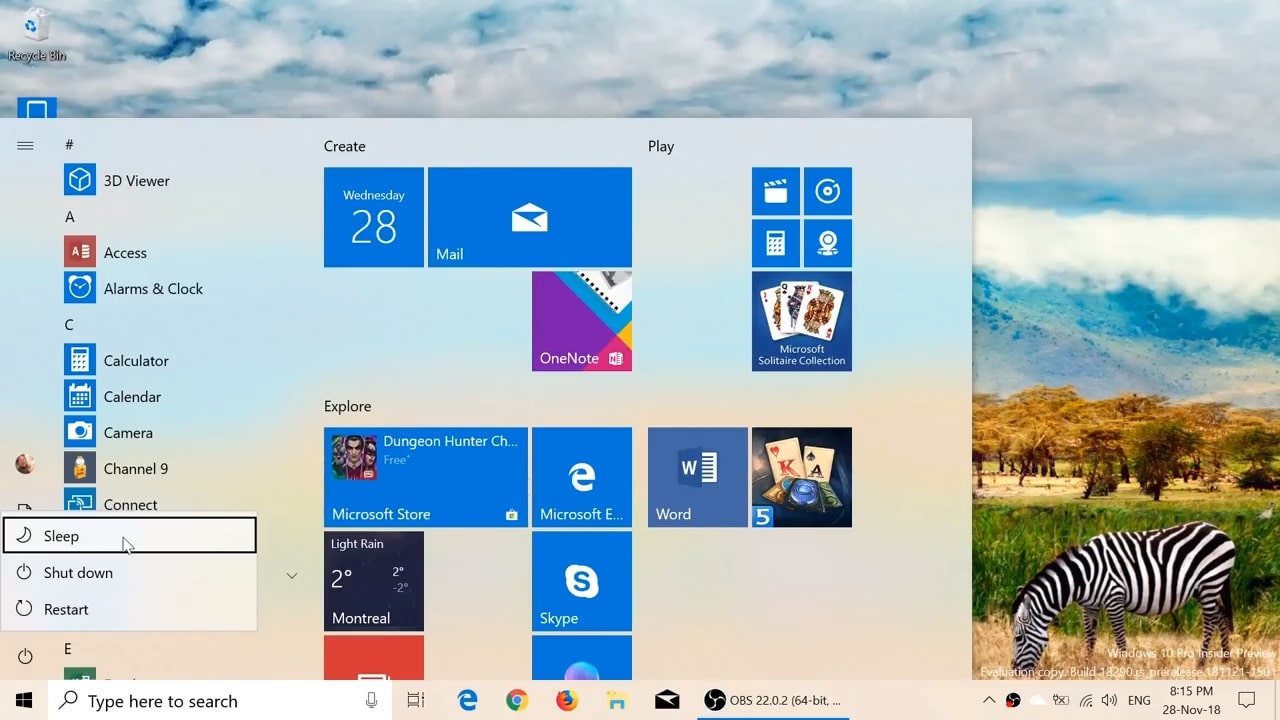Open File Explorer from the taskbar
The height and width of the screenshot is (720, 1280).
pos(617,700)
